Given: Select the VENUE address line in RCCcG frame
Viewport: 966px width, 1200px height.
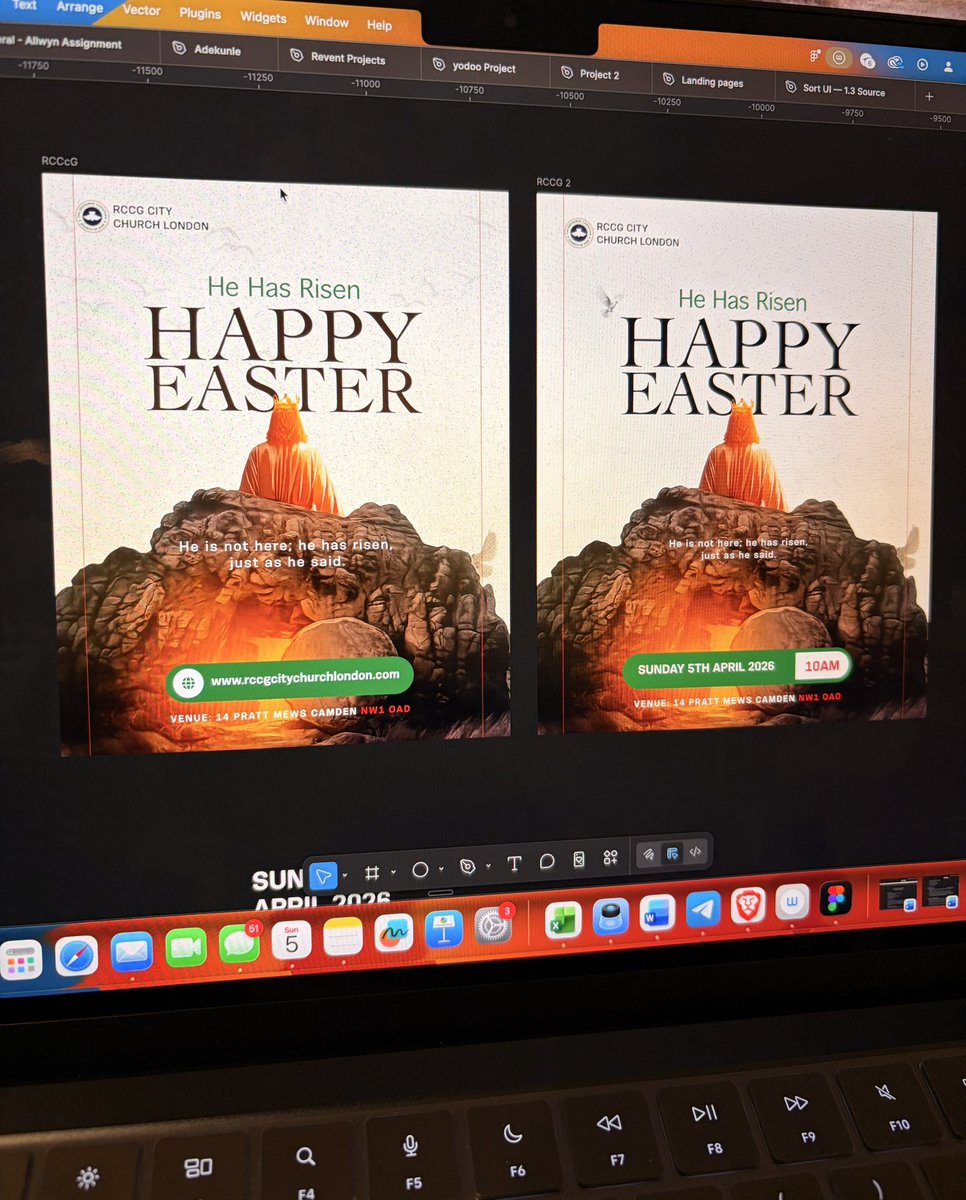Looking at the screenshot, I should click(291, 713).
